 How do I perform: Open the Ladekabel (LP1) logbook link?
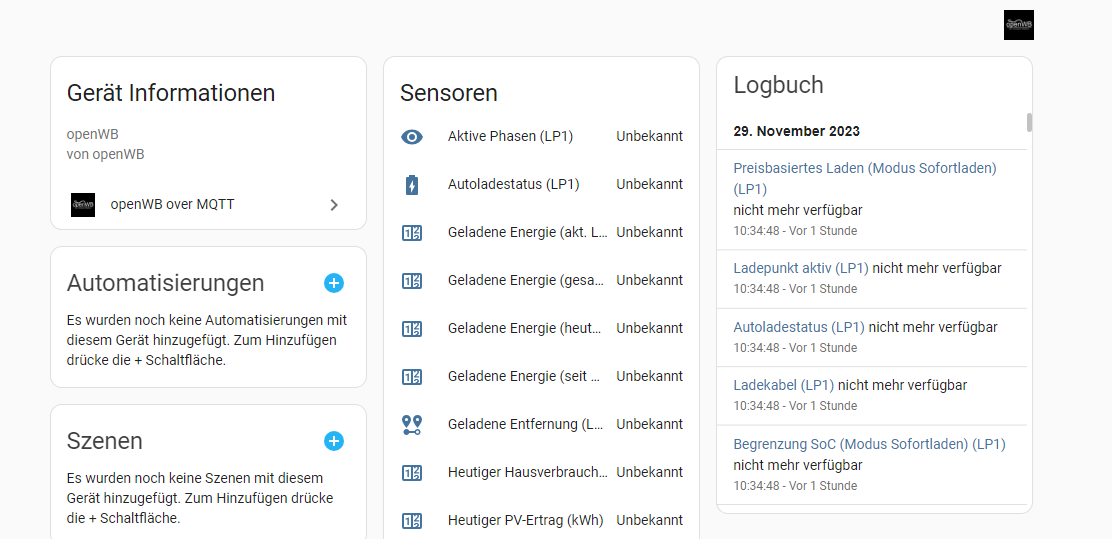(x=783, y=385)
